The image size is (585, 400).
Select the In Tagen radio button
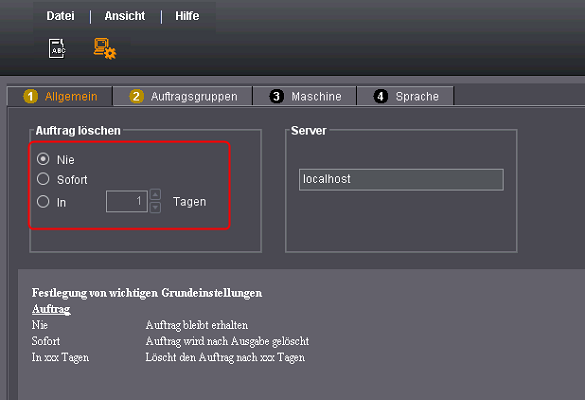(43, 201)
